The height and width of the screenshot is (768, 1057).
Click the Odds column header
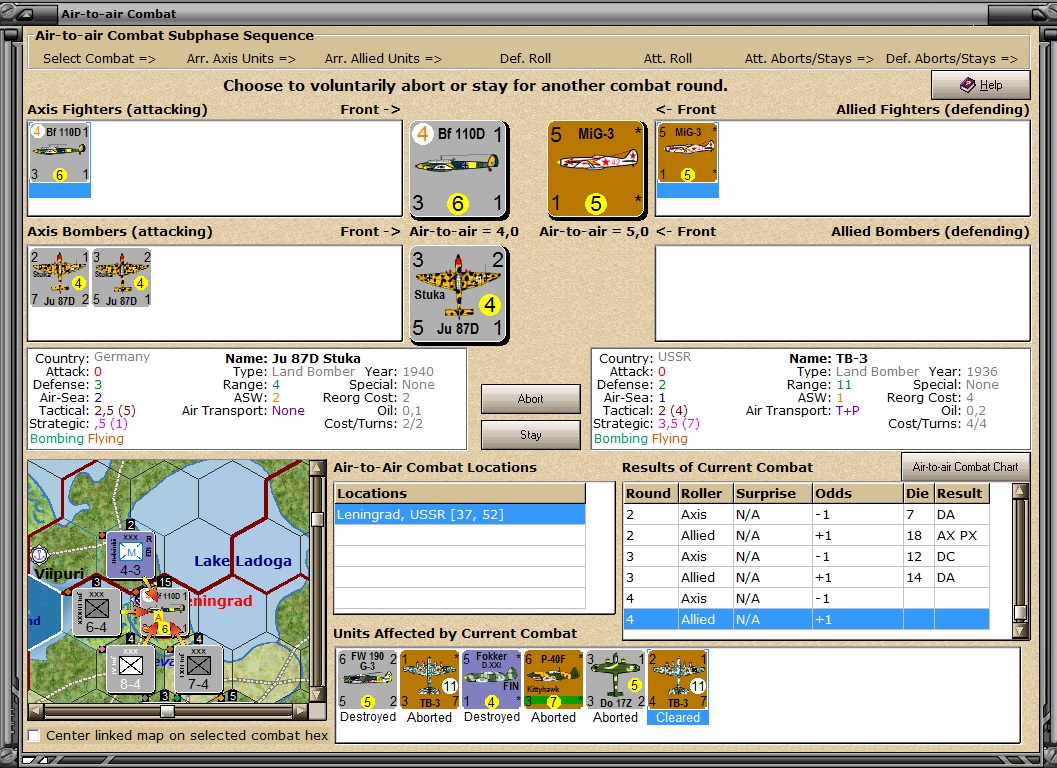tap(857, 494)
